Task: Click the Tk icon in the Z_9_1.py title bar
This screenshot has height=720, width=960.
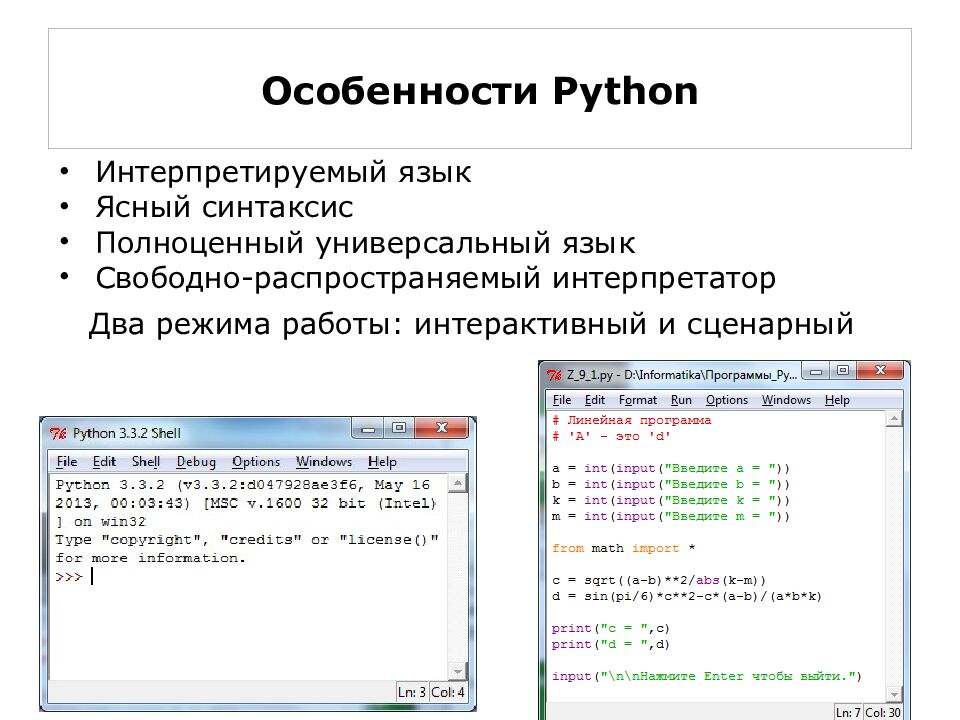Action: coord(554,375)
